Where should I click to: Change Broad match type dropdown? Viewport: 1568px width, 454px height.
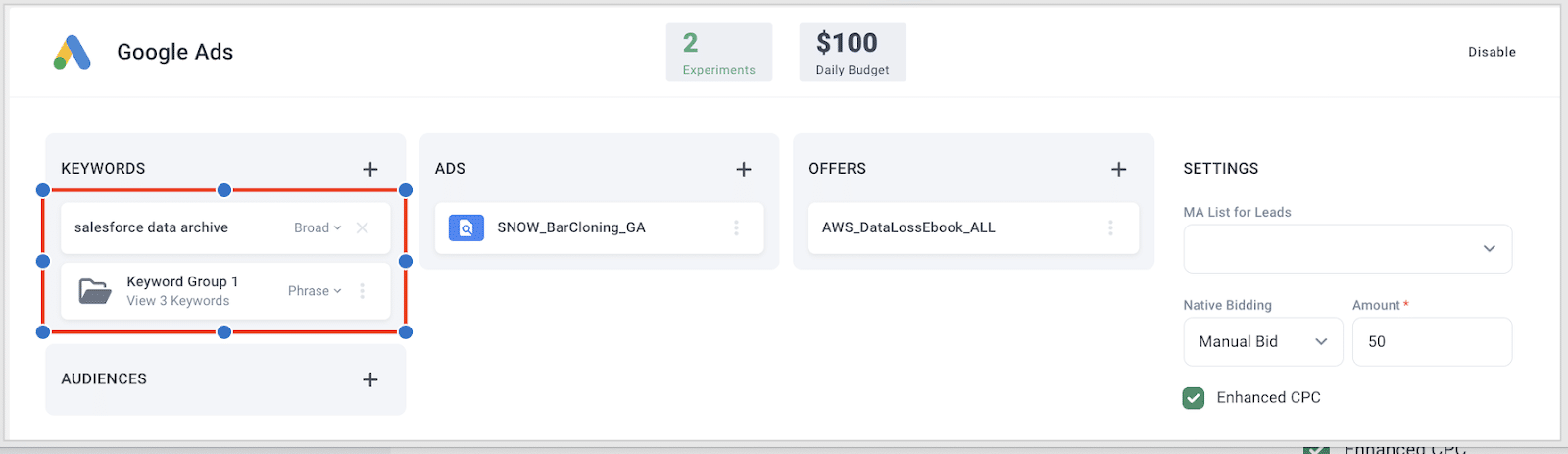click(x=318, y=227)
